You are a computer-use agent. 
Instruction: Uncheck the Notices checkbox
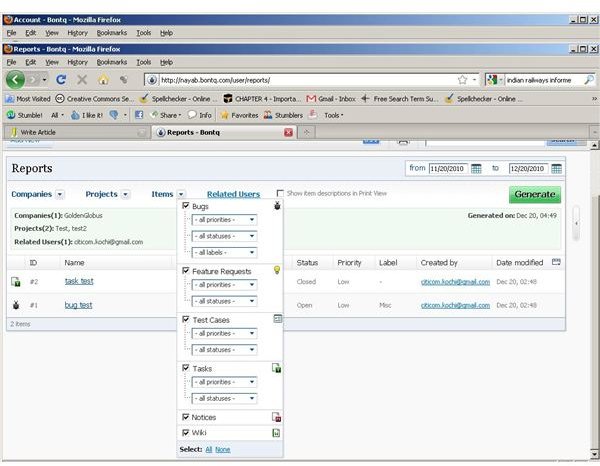coord(186,417)
